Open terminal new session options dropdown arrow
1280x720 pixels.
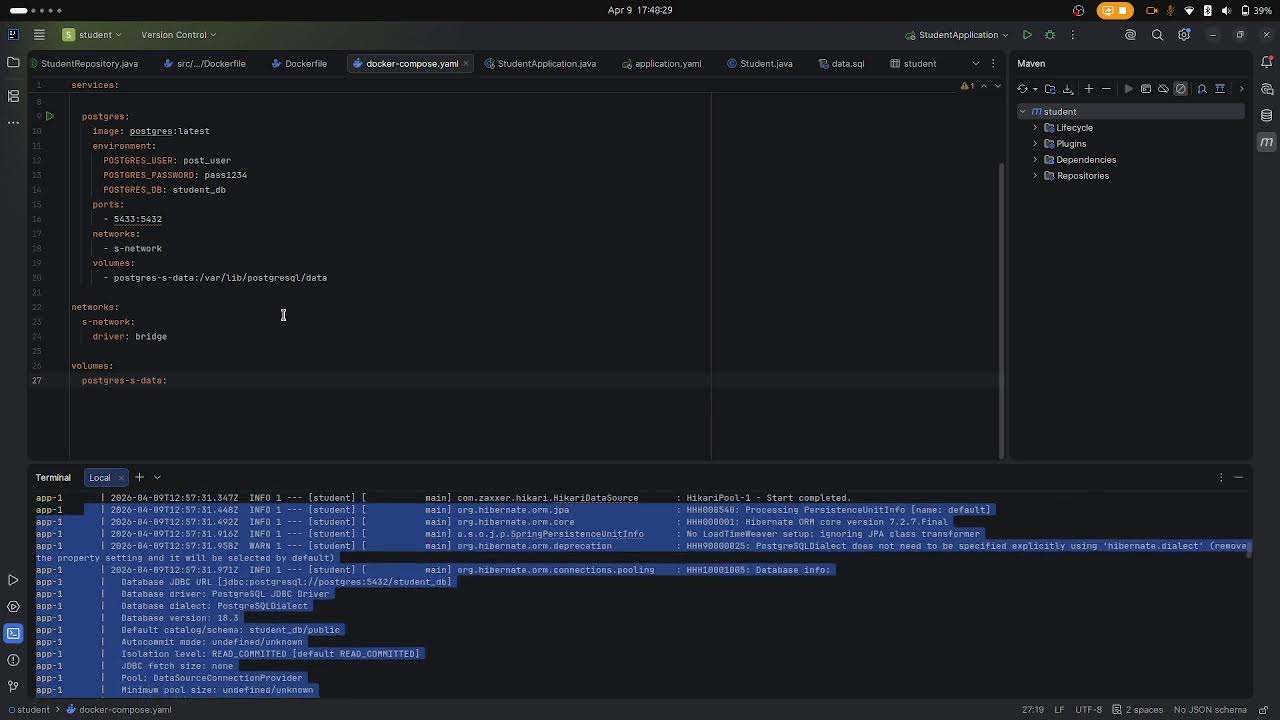[x=157, y=477]
